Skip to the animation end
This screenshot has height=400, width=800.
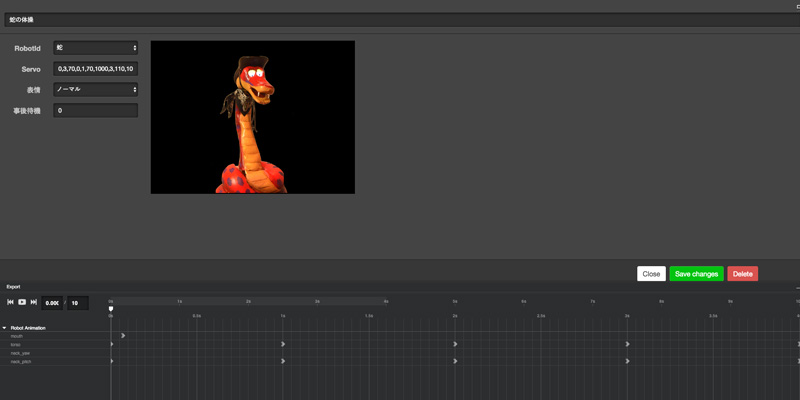click(34, 302)
